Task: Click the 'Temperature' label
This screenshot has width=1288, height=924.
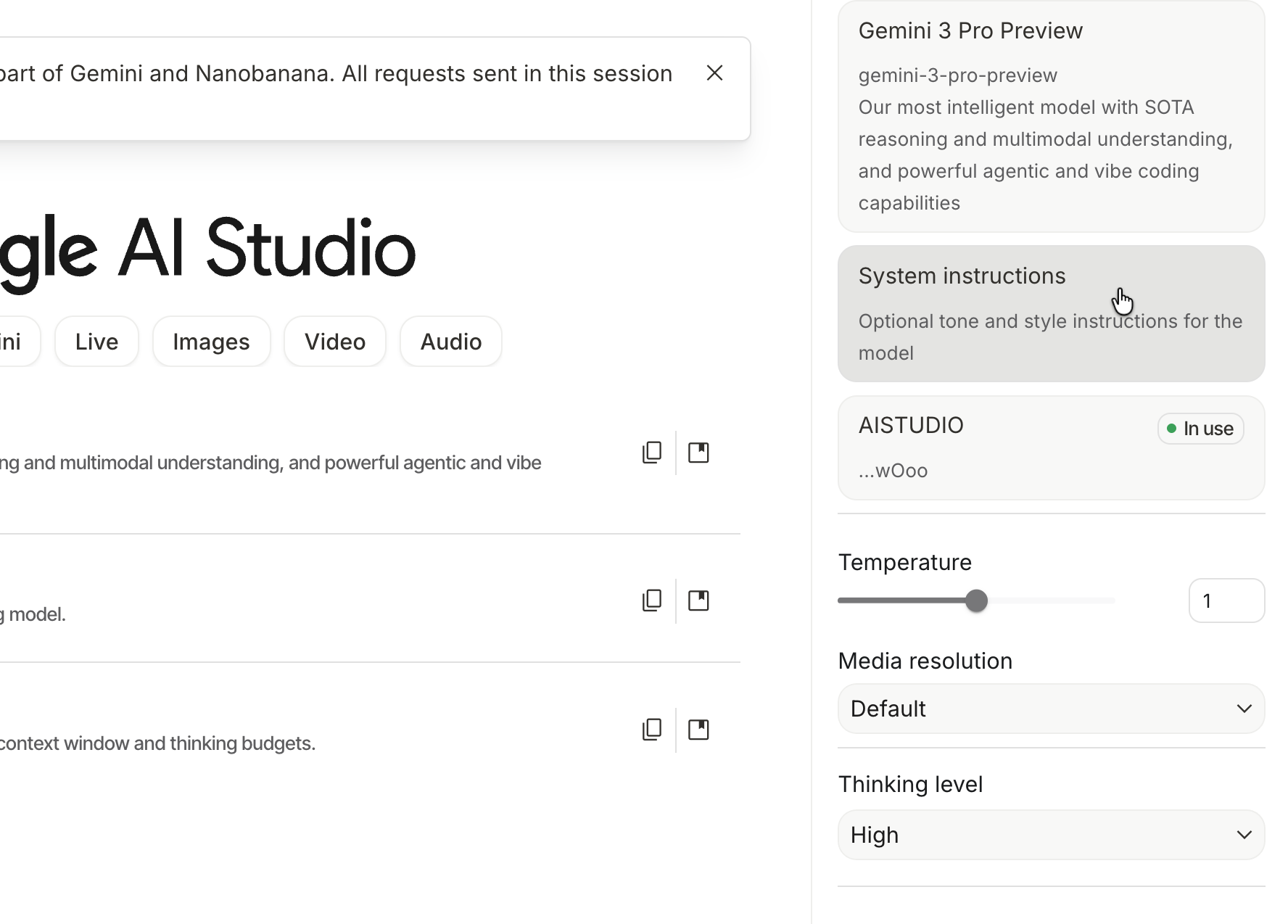Action: [905, 562]
